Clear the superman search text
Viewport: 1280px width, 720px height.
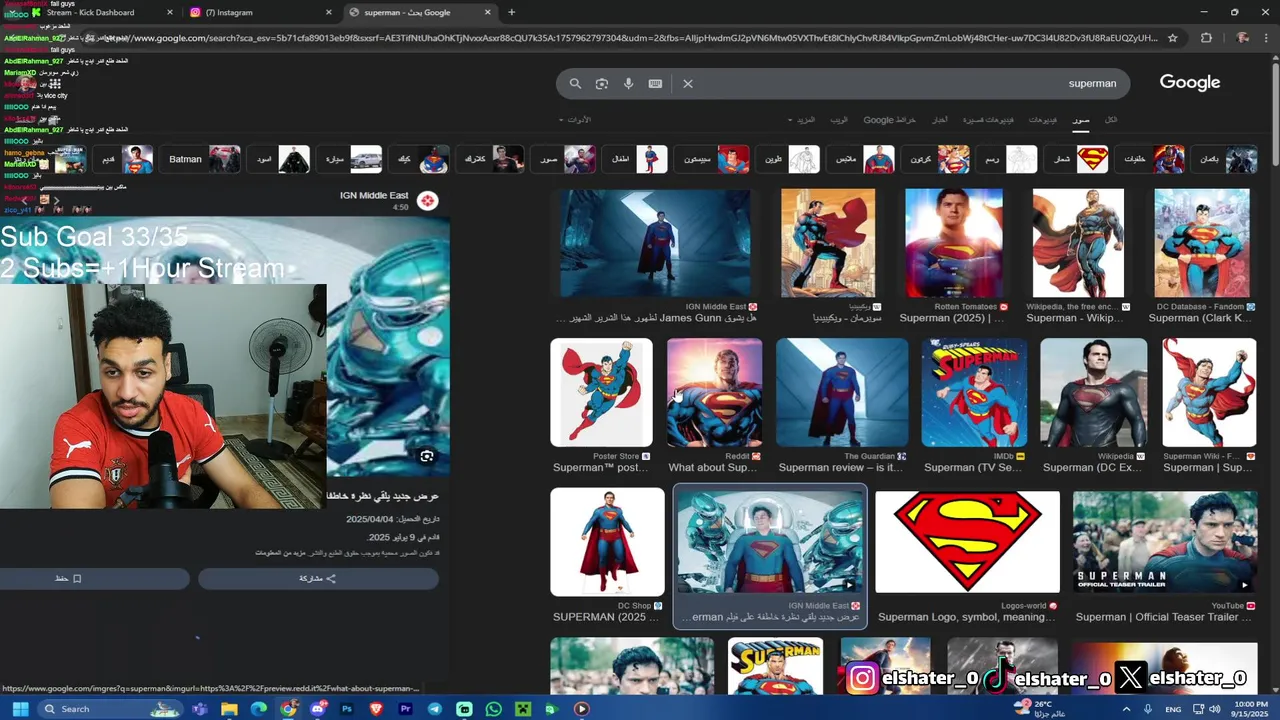pos(688,84)
